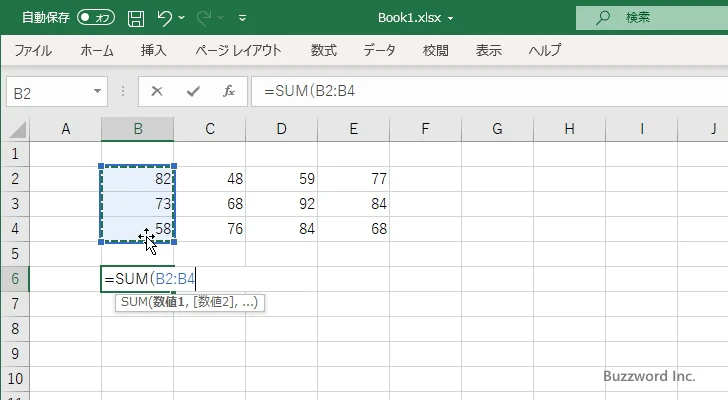This screenshot has height=400, width=728.
Task: Select column I header
Action: tap(642, 129)
